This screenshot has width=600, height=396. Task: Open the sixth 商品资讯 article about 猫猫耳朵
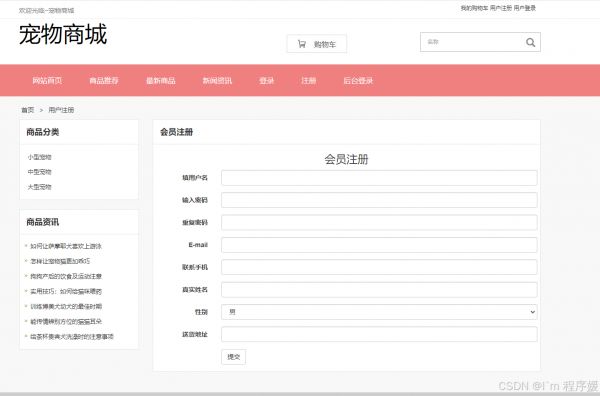coord(66,321)
